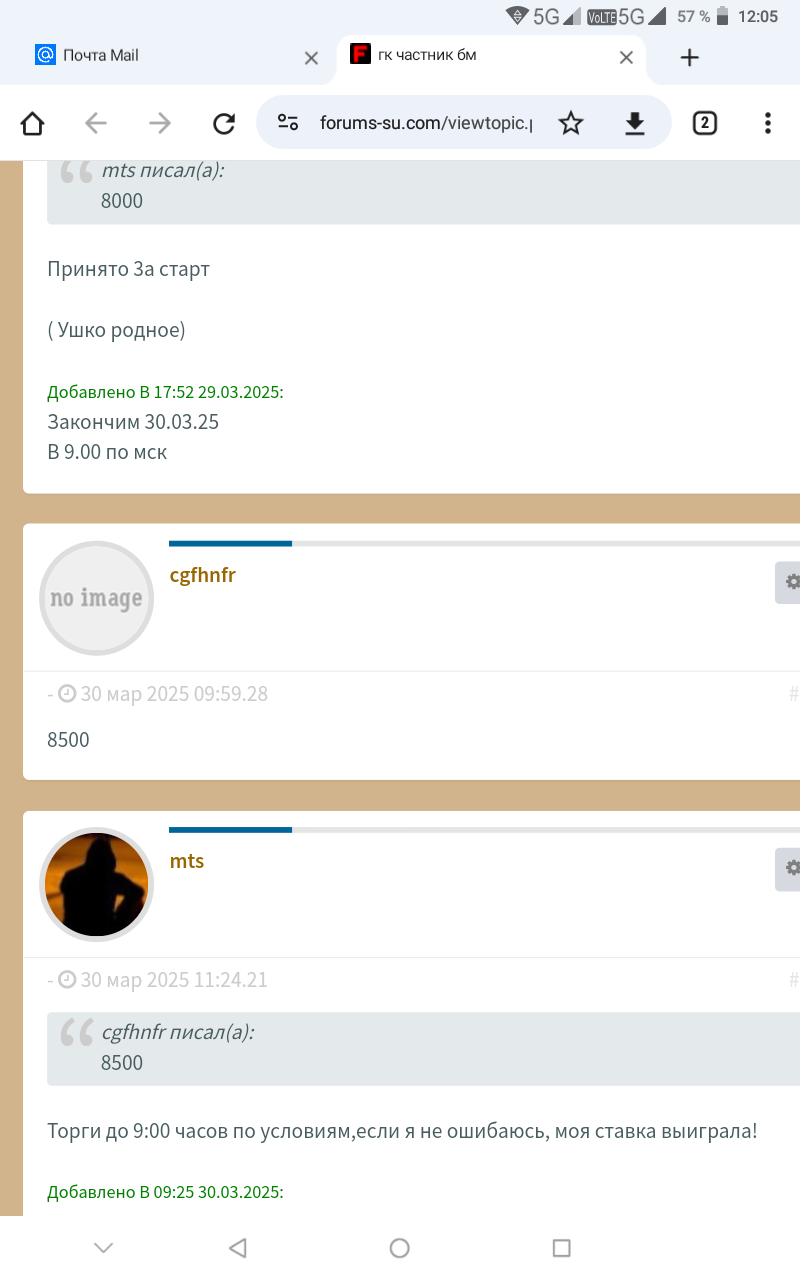
Task: Tap the forums-su.com address field
Action: 427,123
